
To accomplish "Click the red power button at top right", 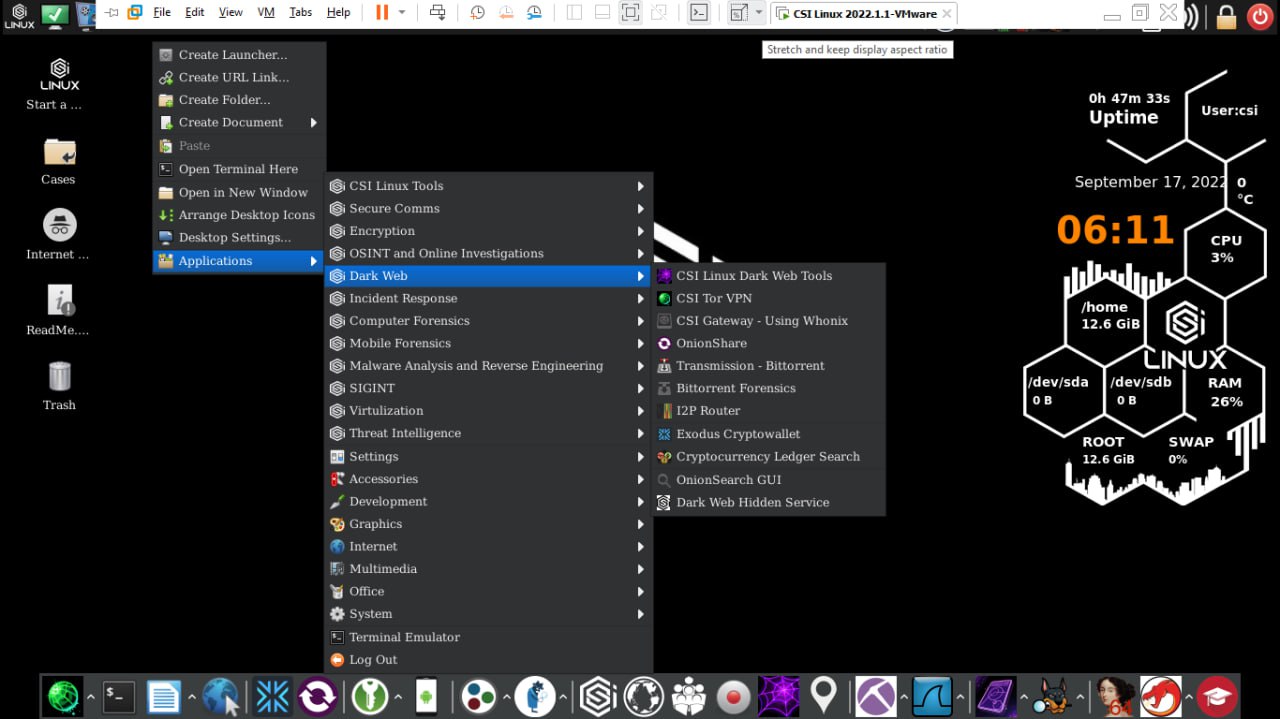I will [1258, 17].
